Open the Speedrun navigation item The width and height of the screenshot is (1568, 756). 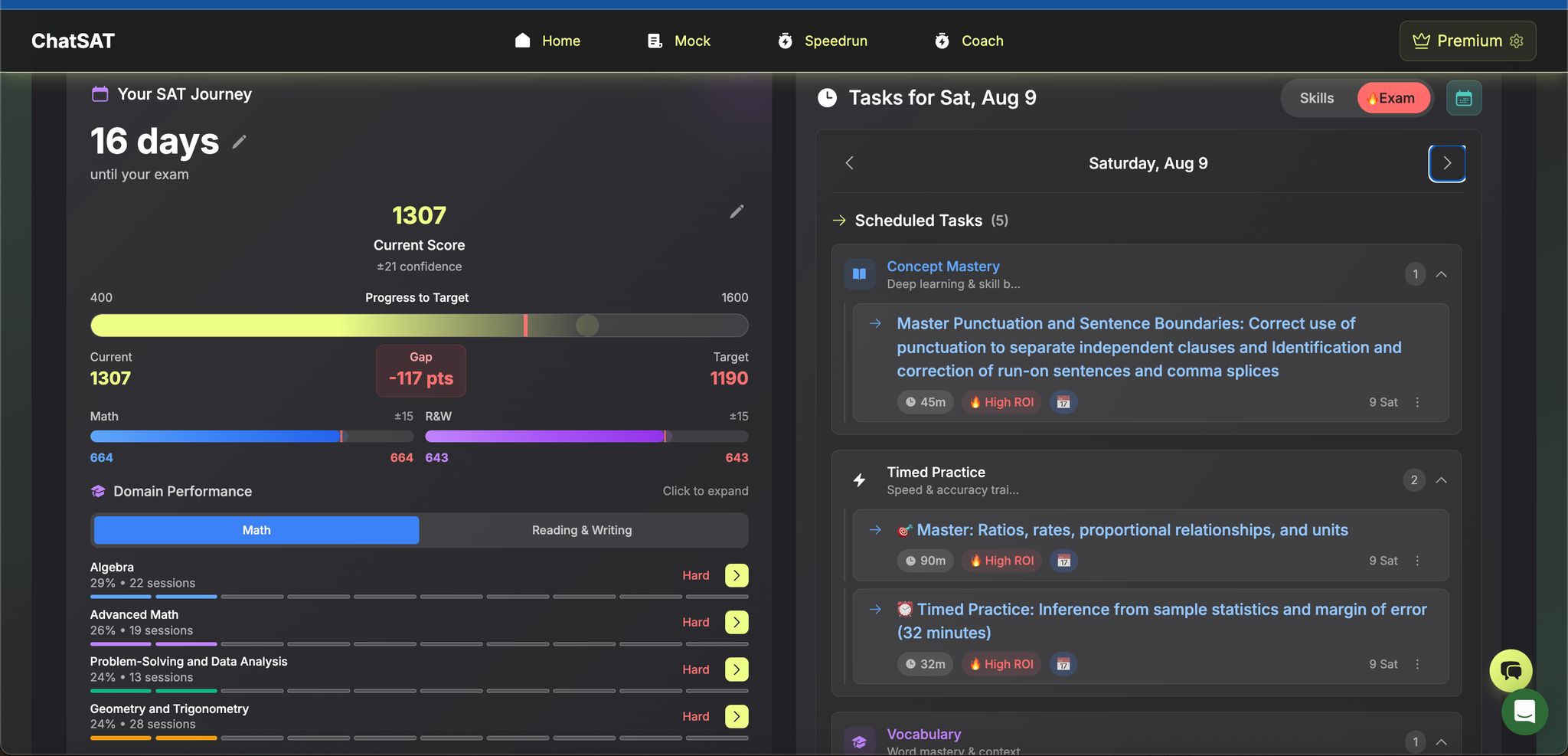(x=822, y=41)
